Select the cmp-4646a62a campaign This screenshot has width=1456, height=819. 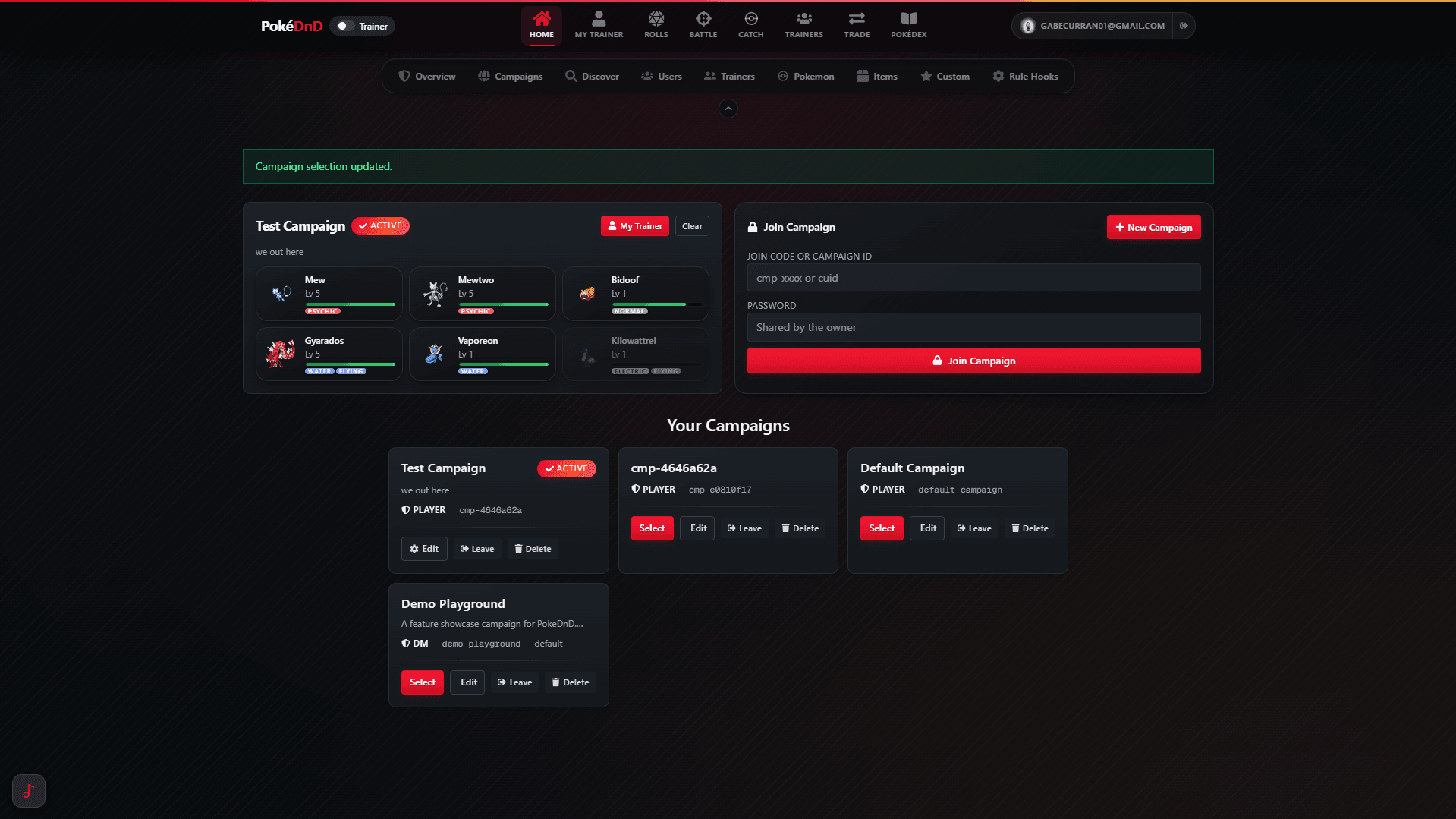[x=652, y=528]
